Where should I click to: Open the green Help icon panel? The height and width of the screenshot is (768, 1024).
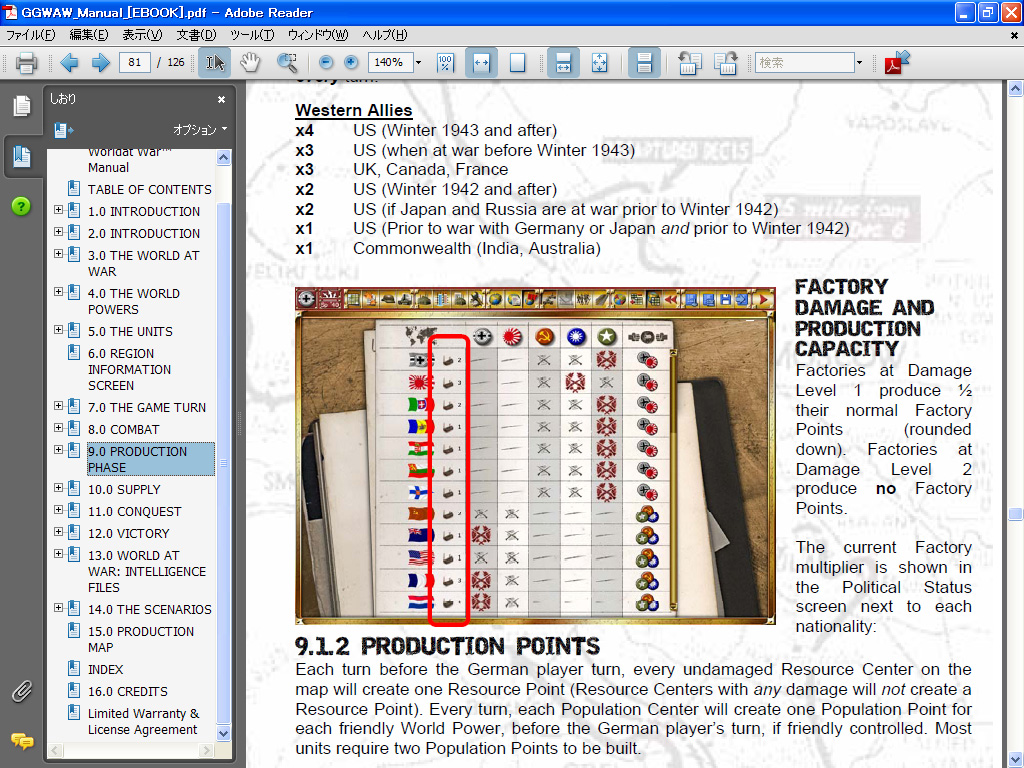[x=21, y=206]
